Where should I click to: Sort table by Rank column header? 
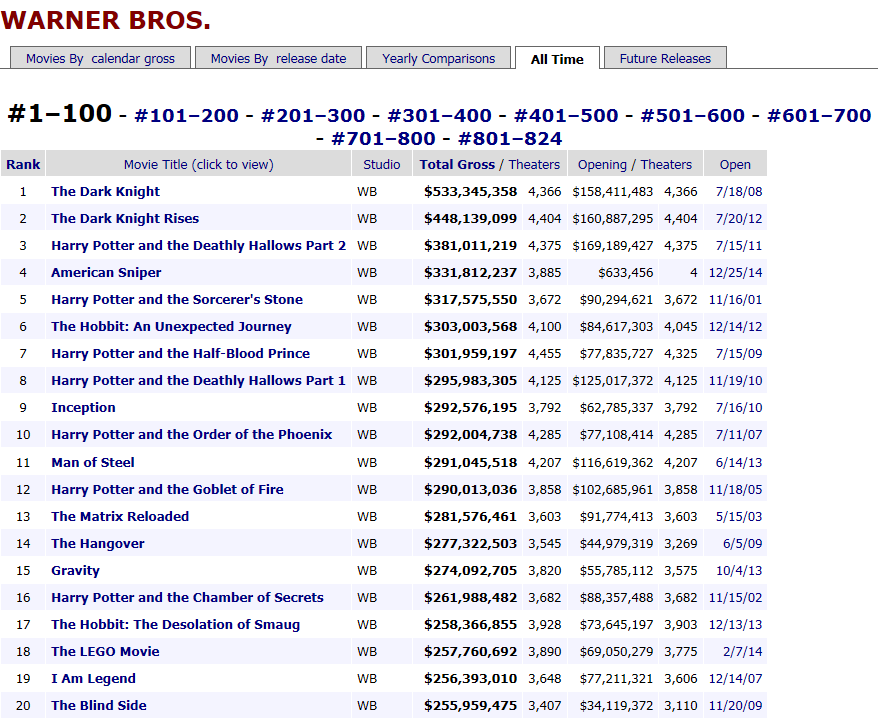(x=23, y=164)
